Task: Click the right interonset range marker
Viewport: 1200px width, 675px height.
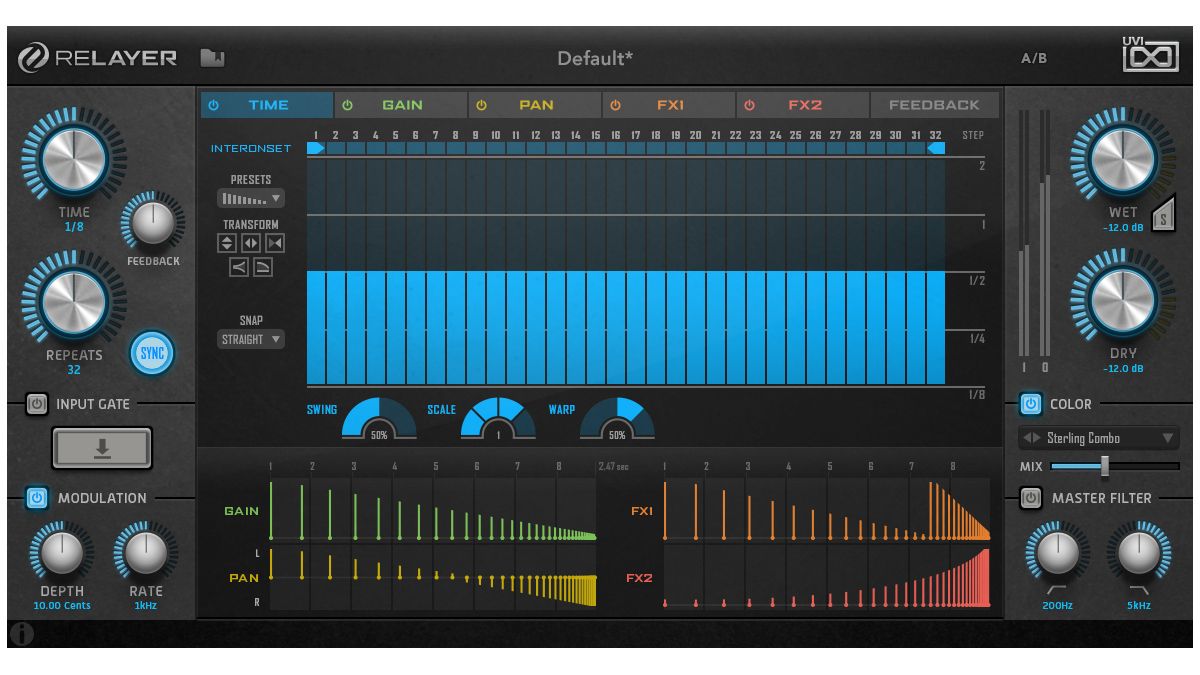Action: pyautogui.click(x=936, y=148)
